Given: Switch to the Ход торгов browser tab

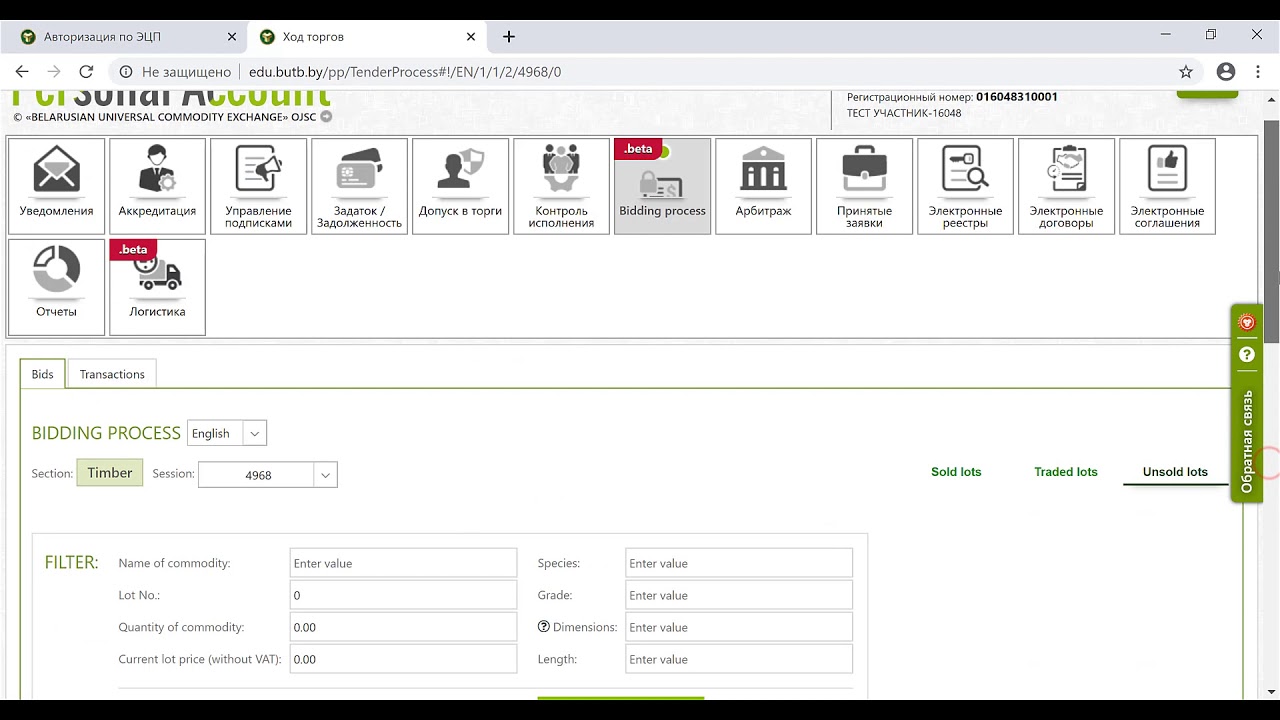Looking at the screenshot, I should [367, 37].
